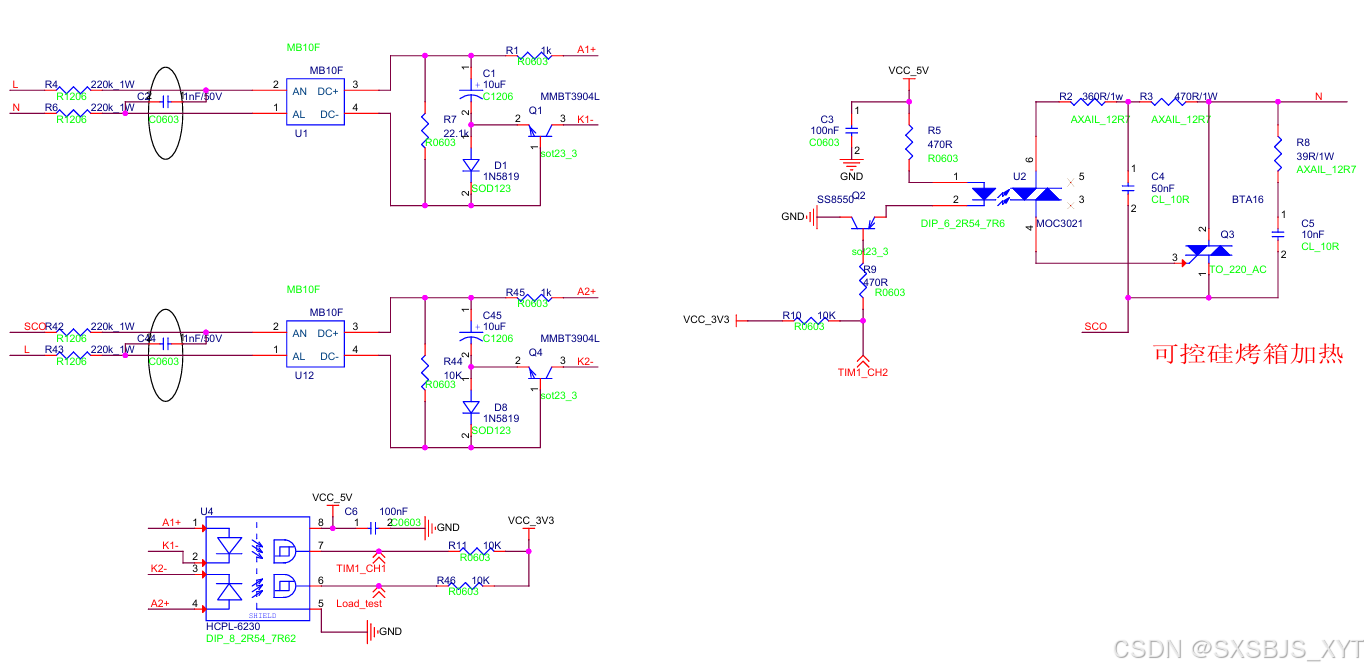The image size is (1368, 672).
Task: Select the MOC3021 part name text
Action: coord(1059,223)
